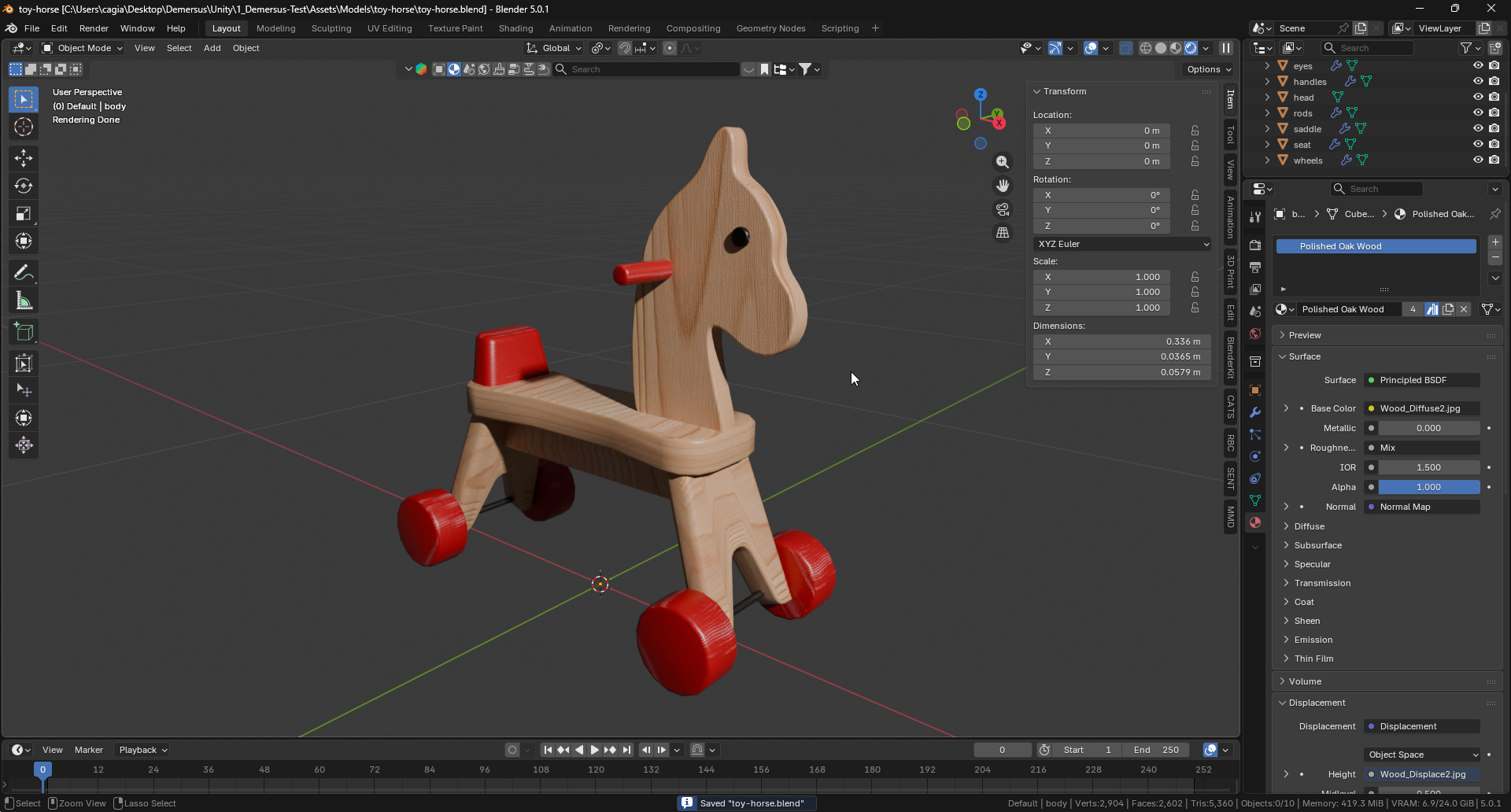Activate the Select Box tool

click(x=24, y=99)
